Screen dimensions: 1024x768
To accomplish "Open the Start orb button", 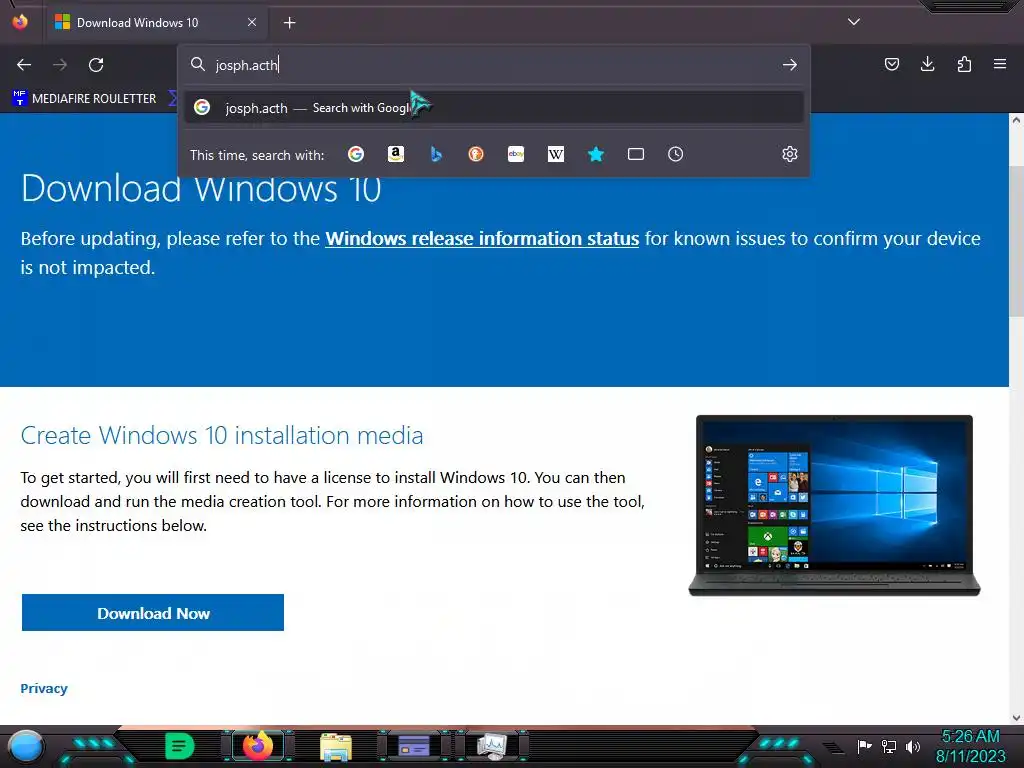I will [x=25, y=747].
